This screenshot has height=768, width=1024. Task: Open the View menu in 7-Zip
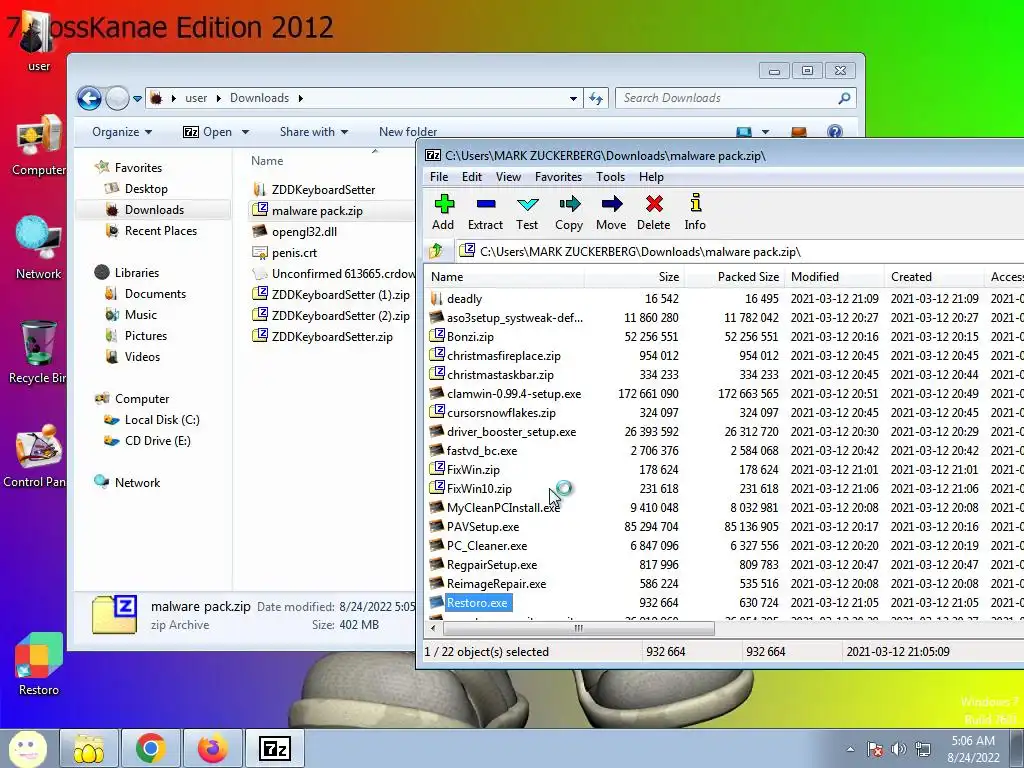(x=508, y=177)
